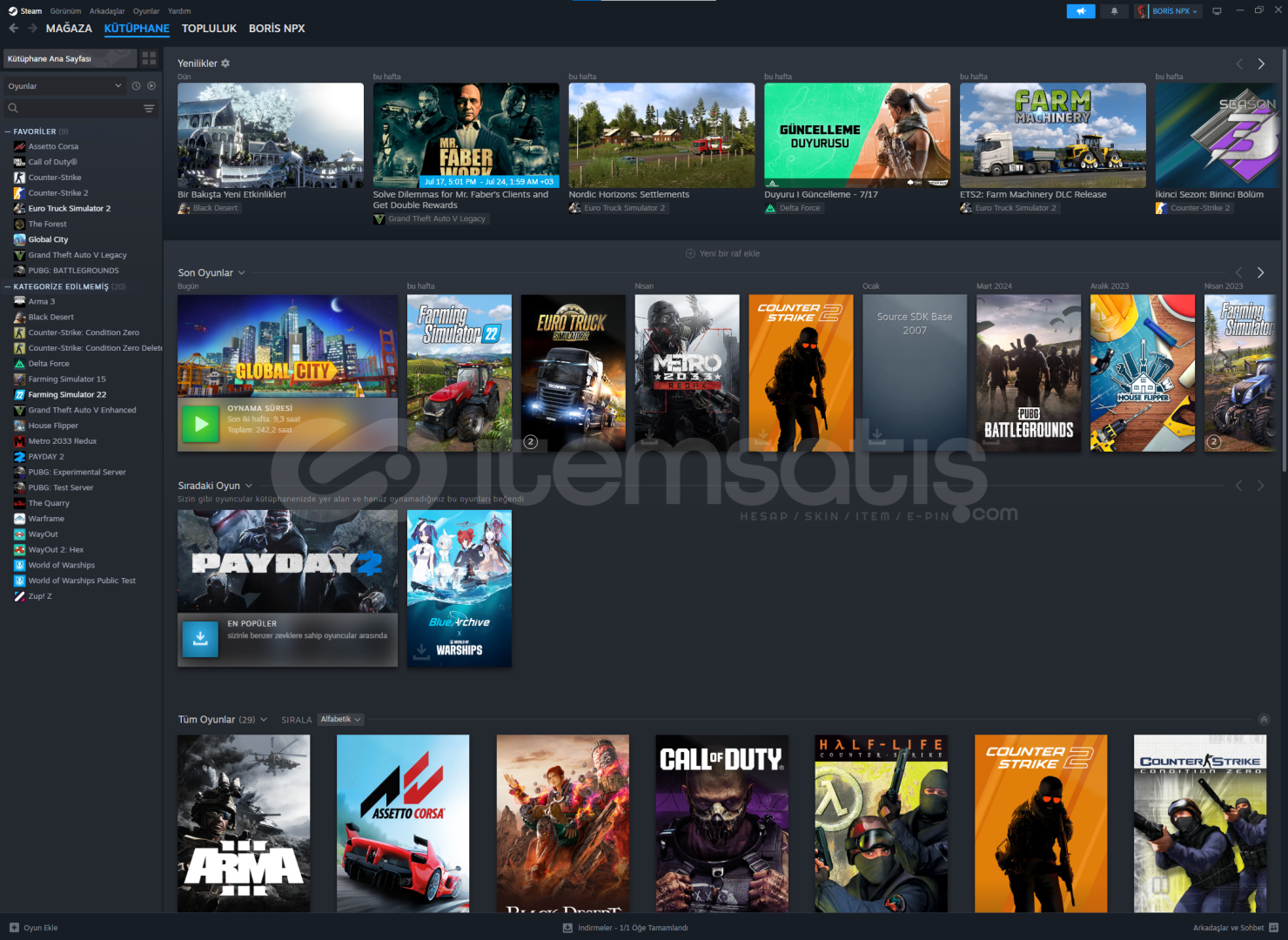This screenshot has width=1288, height=940.
Task: Click Yeni bir raf ekle link
Action: (729, 254)
